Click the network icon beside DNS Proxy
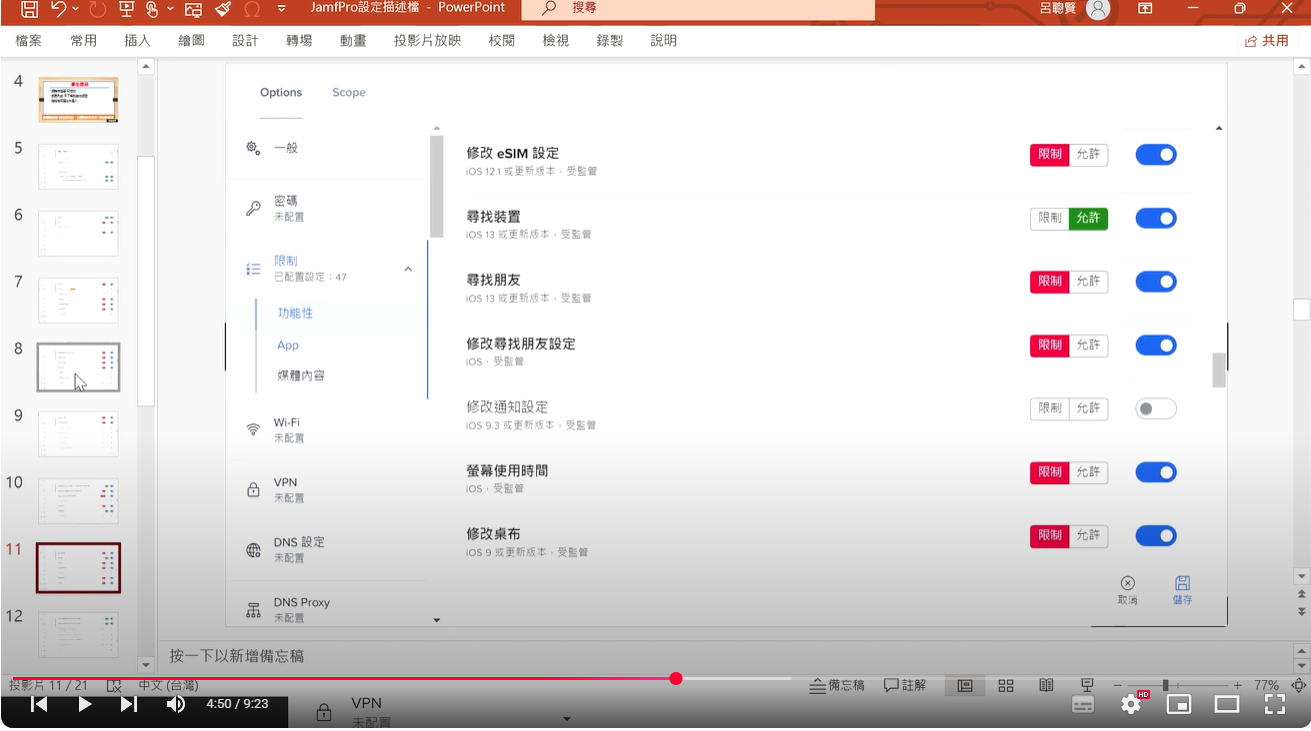The height and width of the screenshot is (731, 1311). click(x=253, y=610)
